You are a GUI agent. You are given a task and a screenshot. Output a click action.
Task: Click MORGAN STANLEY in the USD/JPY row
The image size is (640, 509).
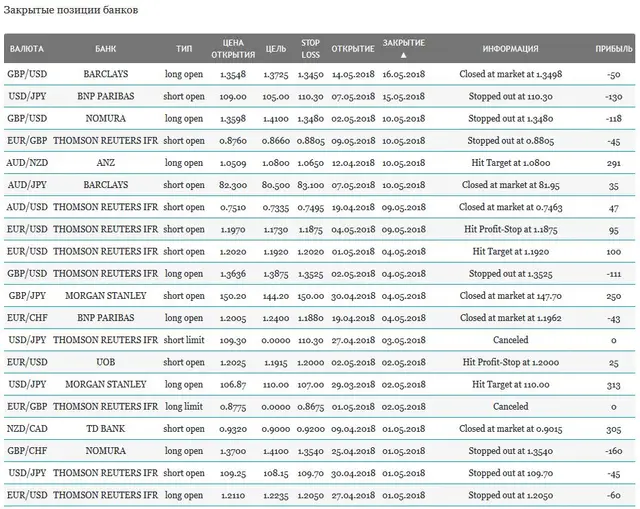pos(105,384)
